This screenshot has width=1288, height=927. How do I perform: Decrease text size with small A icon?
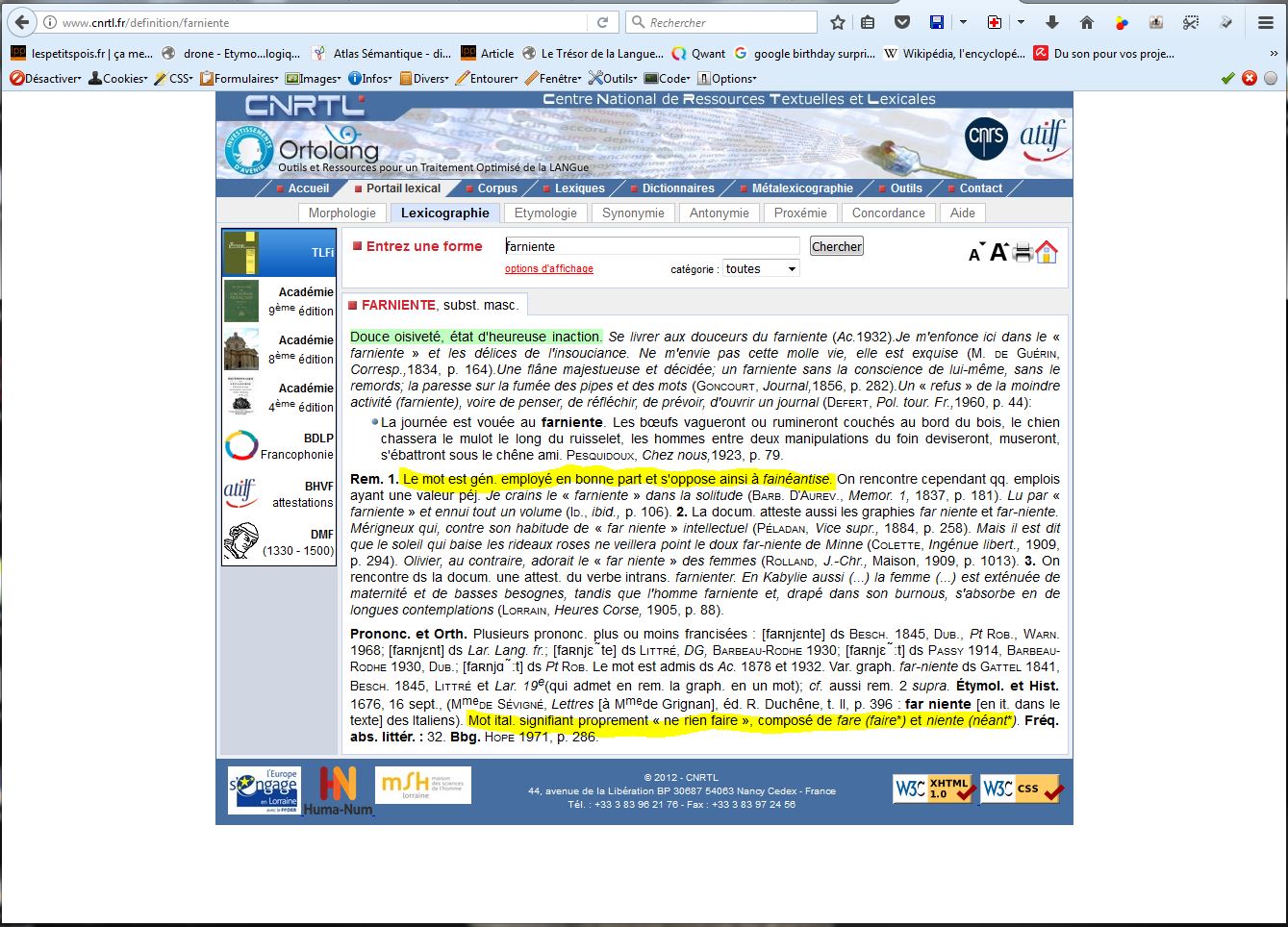coord(975,254)
